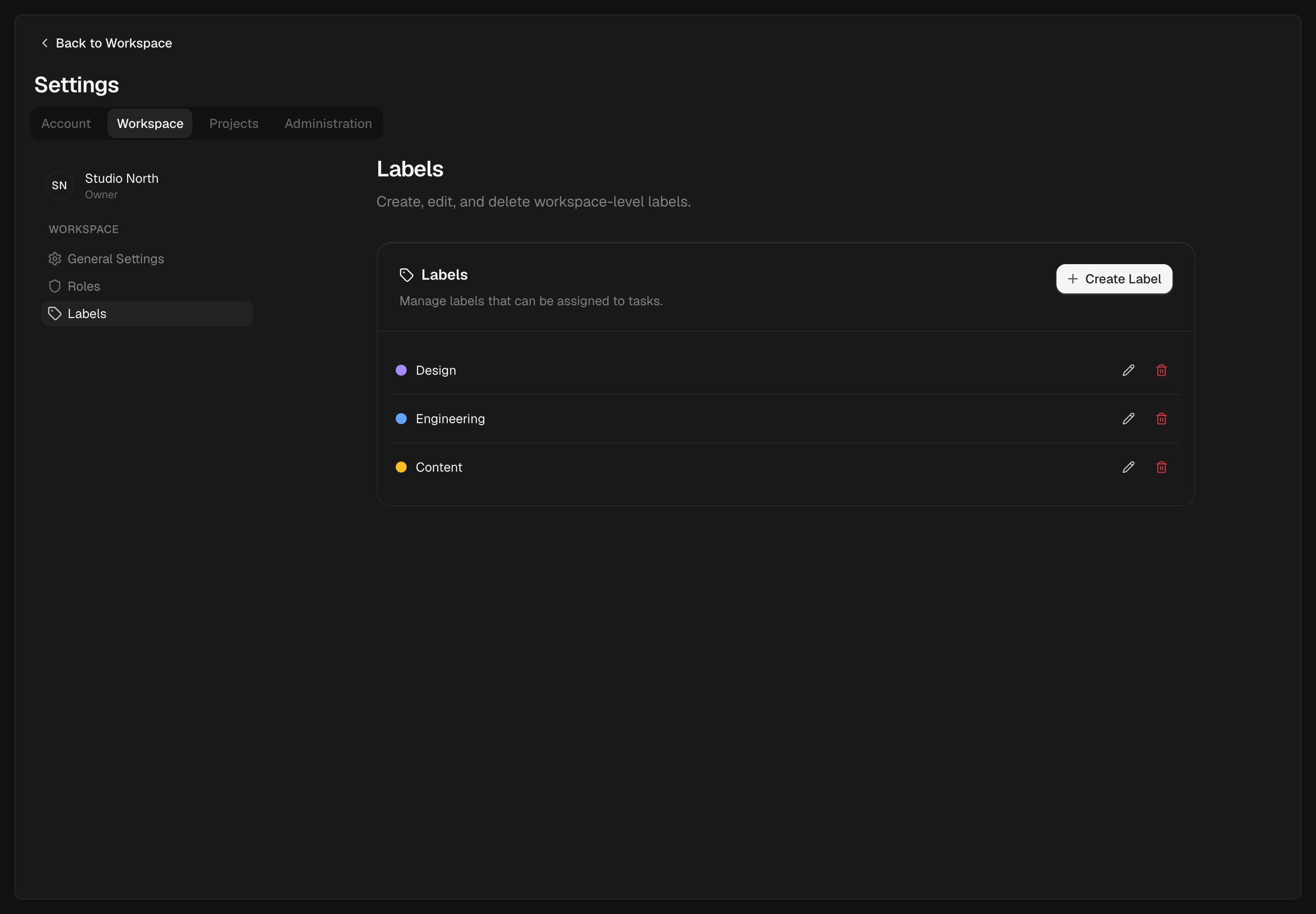Click the WORKSPACE section heading
The image size is (1316, 914).
point(84,229)
